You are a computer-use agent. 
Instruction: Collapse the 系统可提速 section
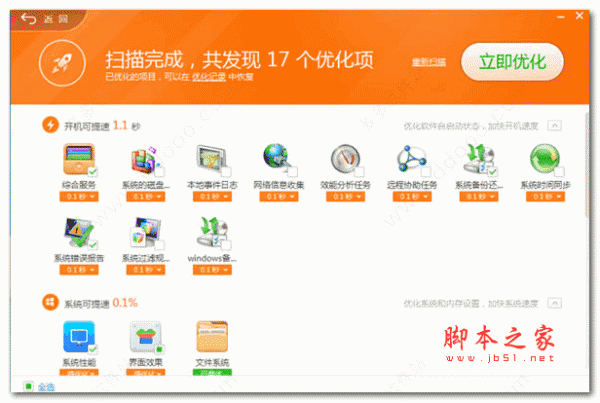[554, 303]
